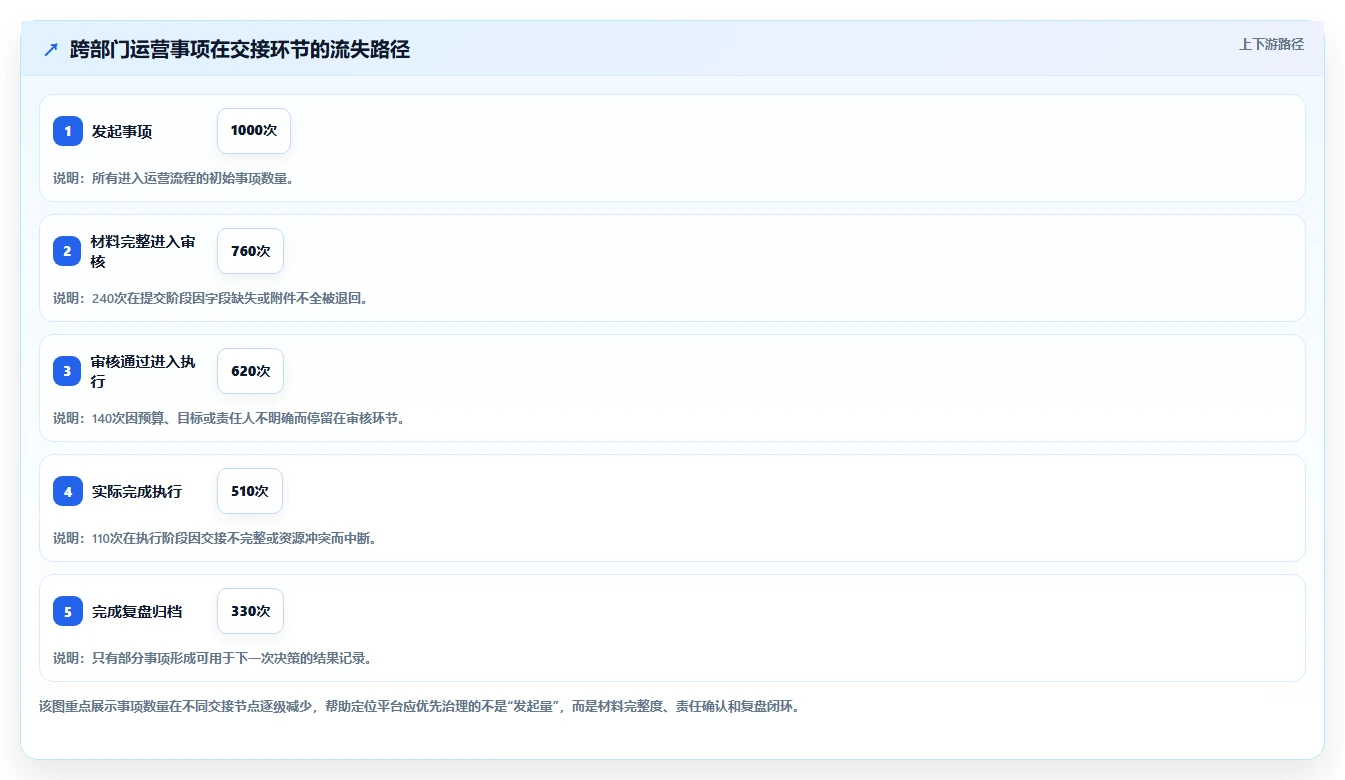
Task: Click the 760次 value chip
Action: click(x=250, y=251)
